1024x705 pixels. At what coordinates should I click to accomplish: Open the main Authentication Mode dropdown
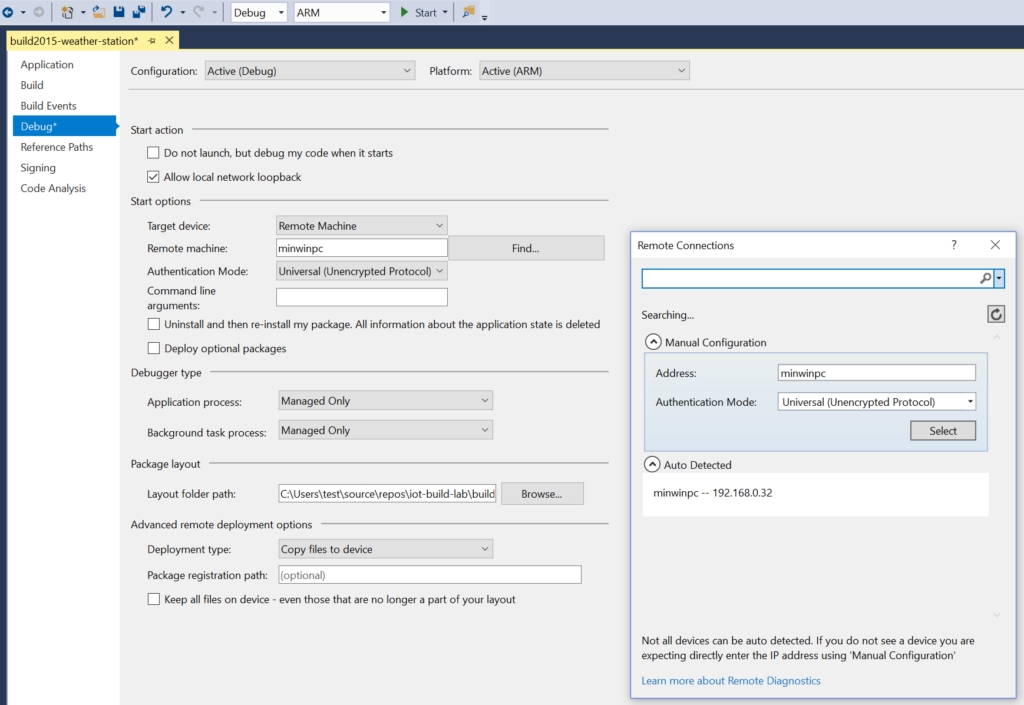coord(362,271)
